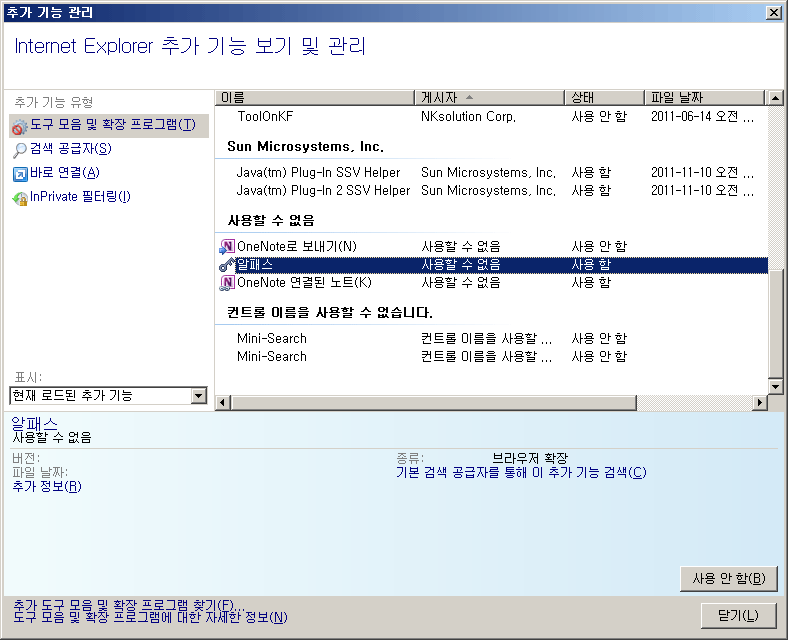The height and width of the screenshot is (640, 788).
Task: Select OneNote로 보내기(N) add-on
Action: pyautogui.click(x=297, y=247)
